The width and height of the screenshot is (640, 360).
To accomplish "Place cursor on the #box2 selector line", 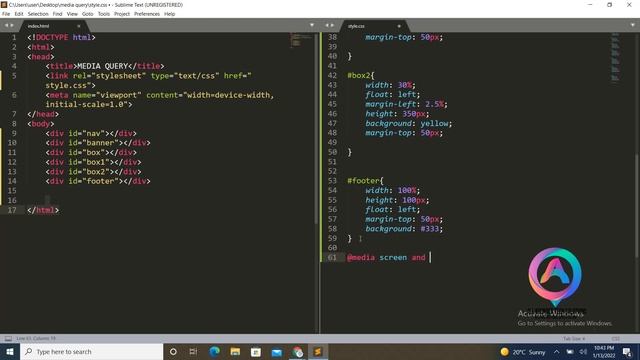I will pyautogui.click(x=361, y=76).
